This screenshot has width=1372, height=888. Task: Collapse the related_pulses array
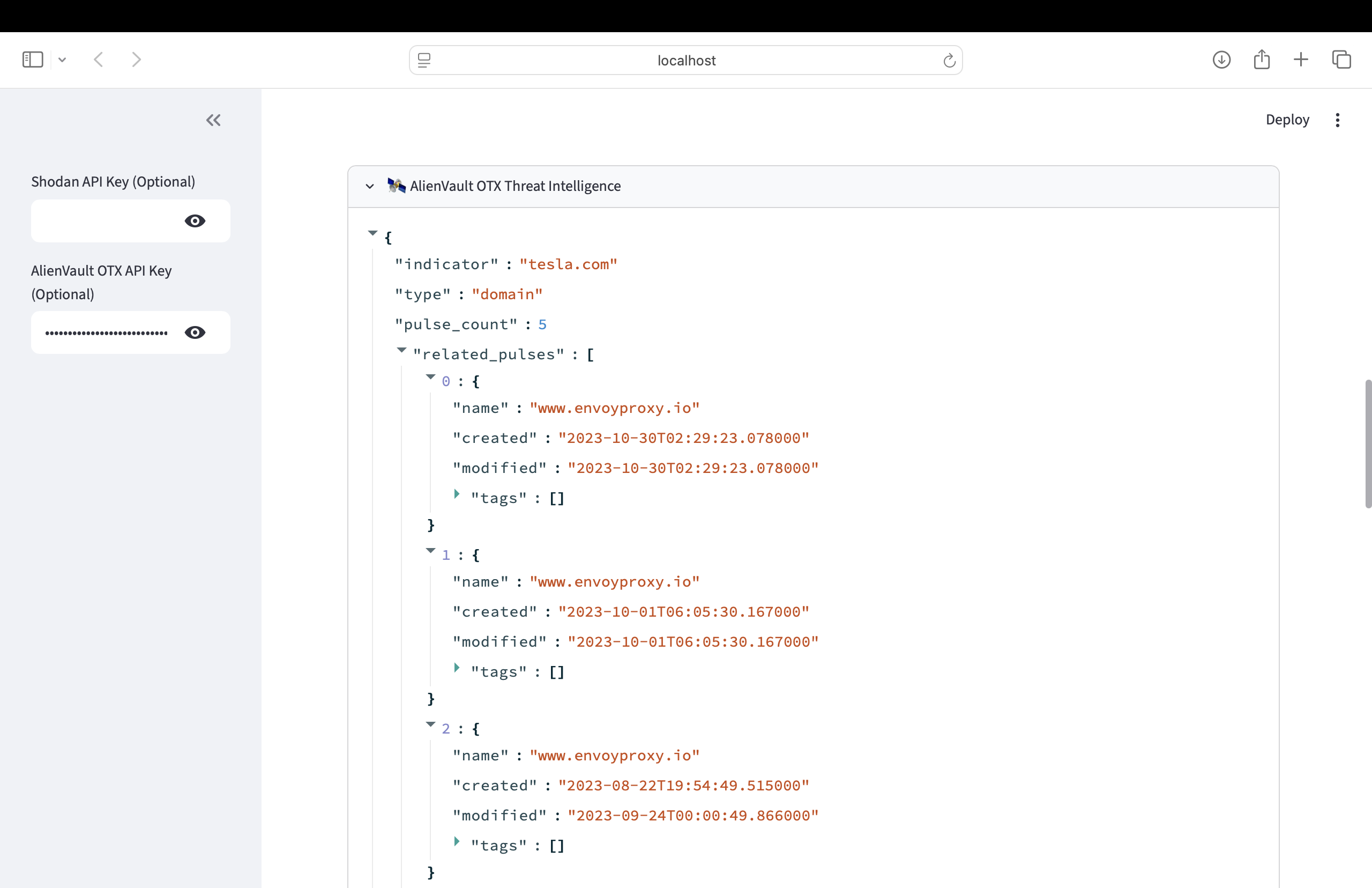[x=401, y=350]
